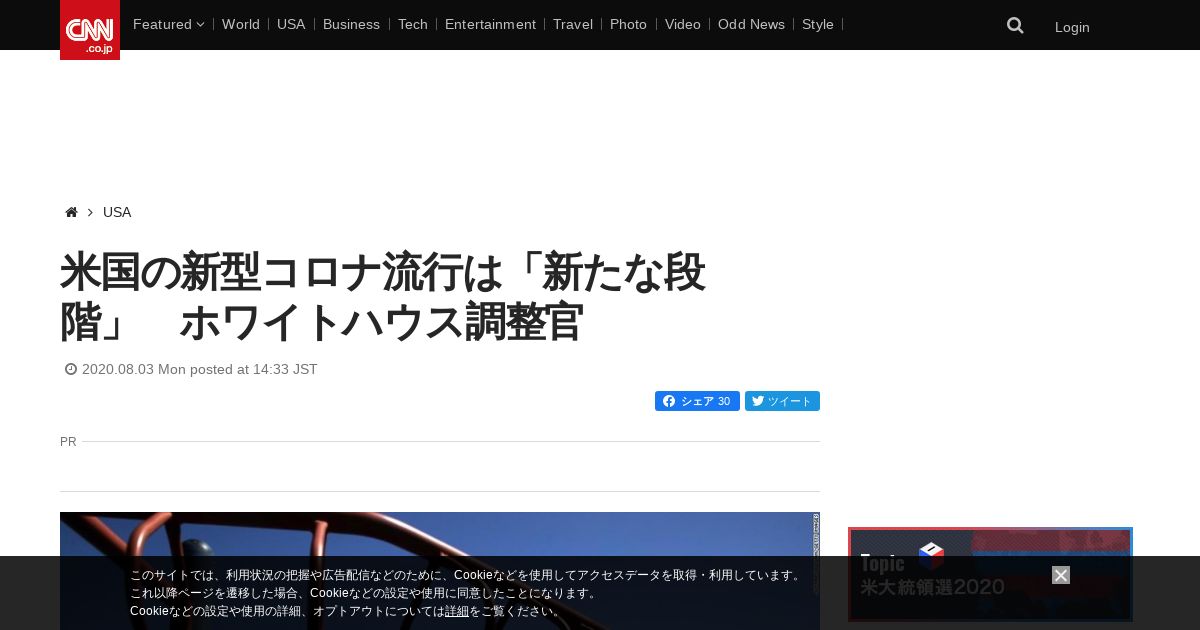Expand the Featured dropdown menu

168,24
